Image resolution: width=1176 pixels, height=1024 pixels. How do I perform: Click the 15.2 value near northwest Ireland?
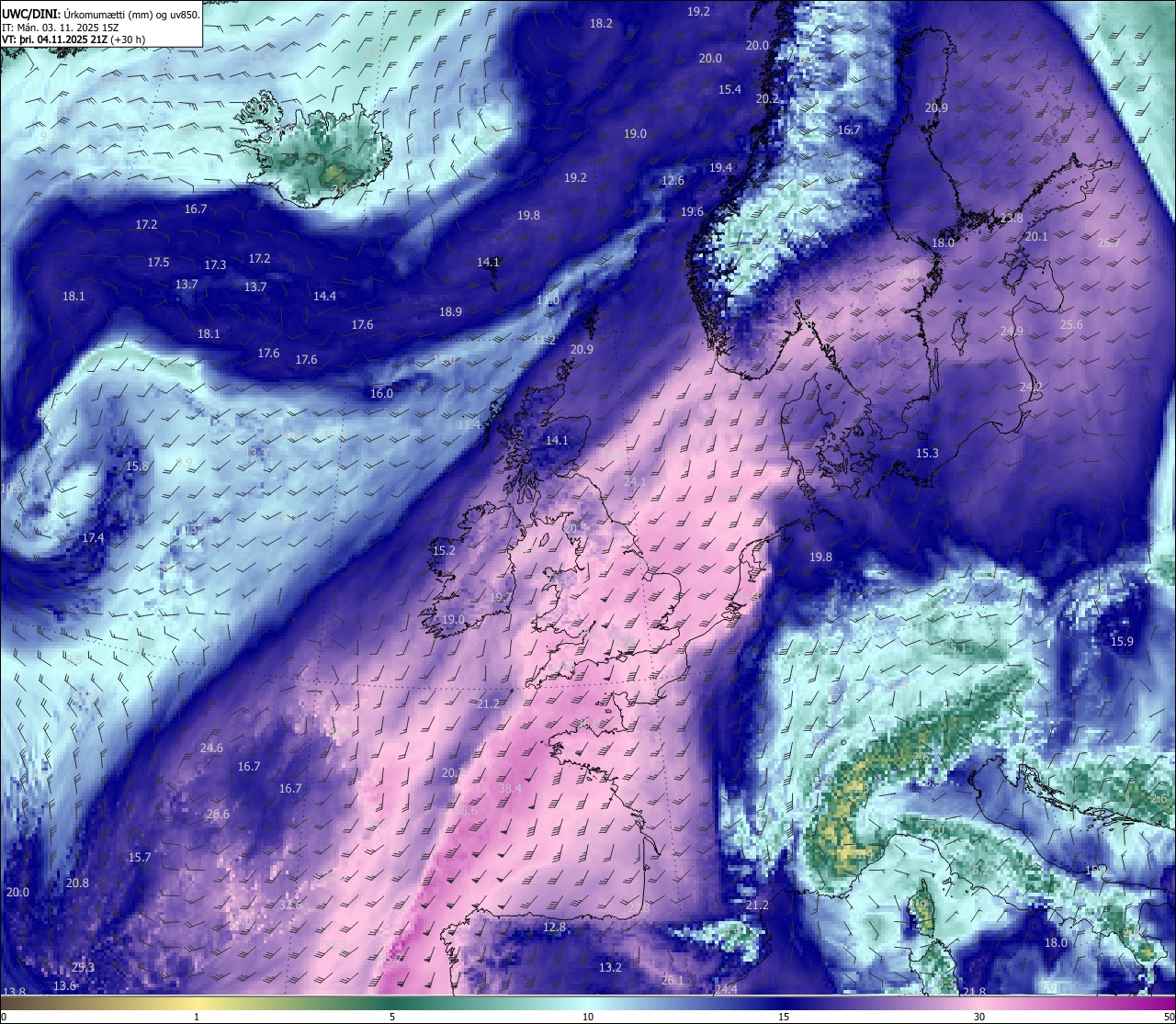coord(443,550)
